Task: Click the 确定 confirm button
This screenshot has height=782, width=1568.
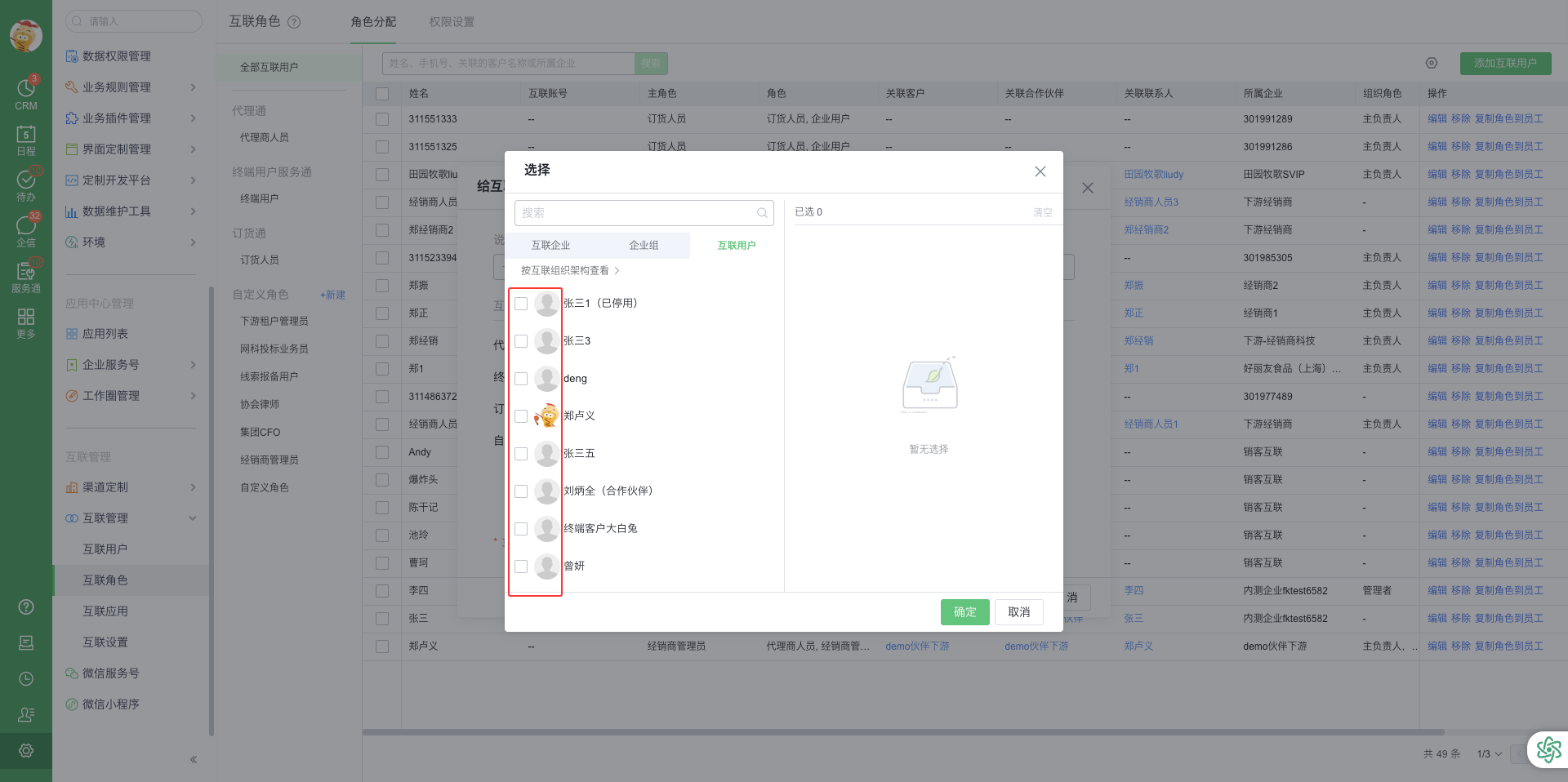Action: [964, 612]
